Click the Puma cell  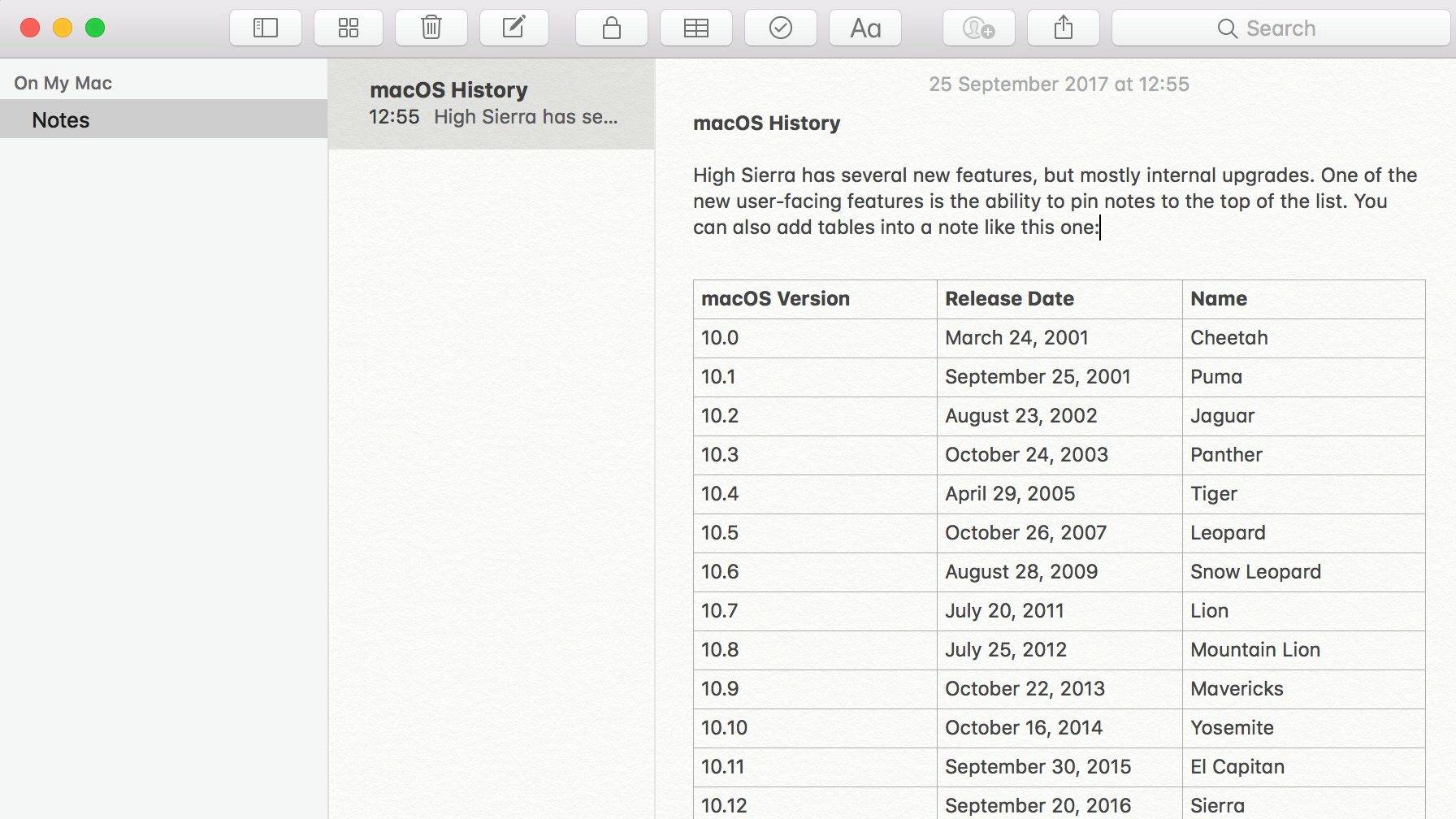(1304, 377)
